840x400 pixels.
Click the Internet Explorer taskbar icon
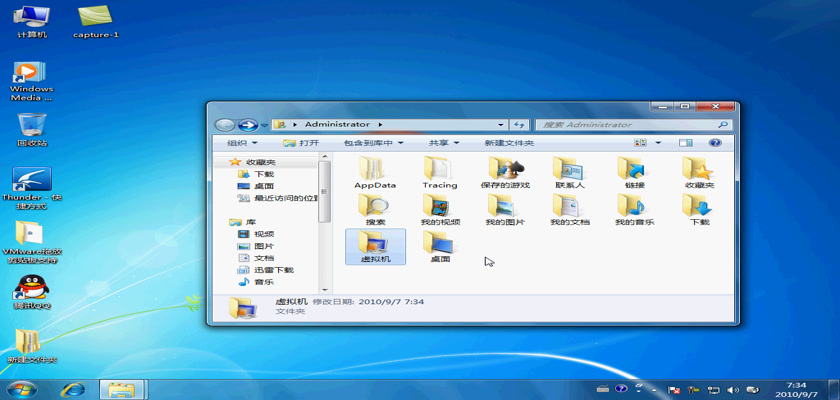coord(72,388)
